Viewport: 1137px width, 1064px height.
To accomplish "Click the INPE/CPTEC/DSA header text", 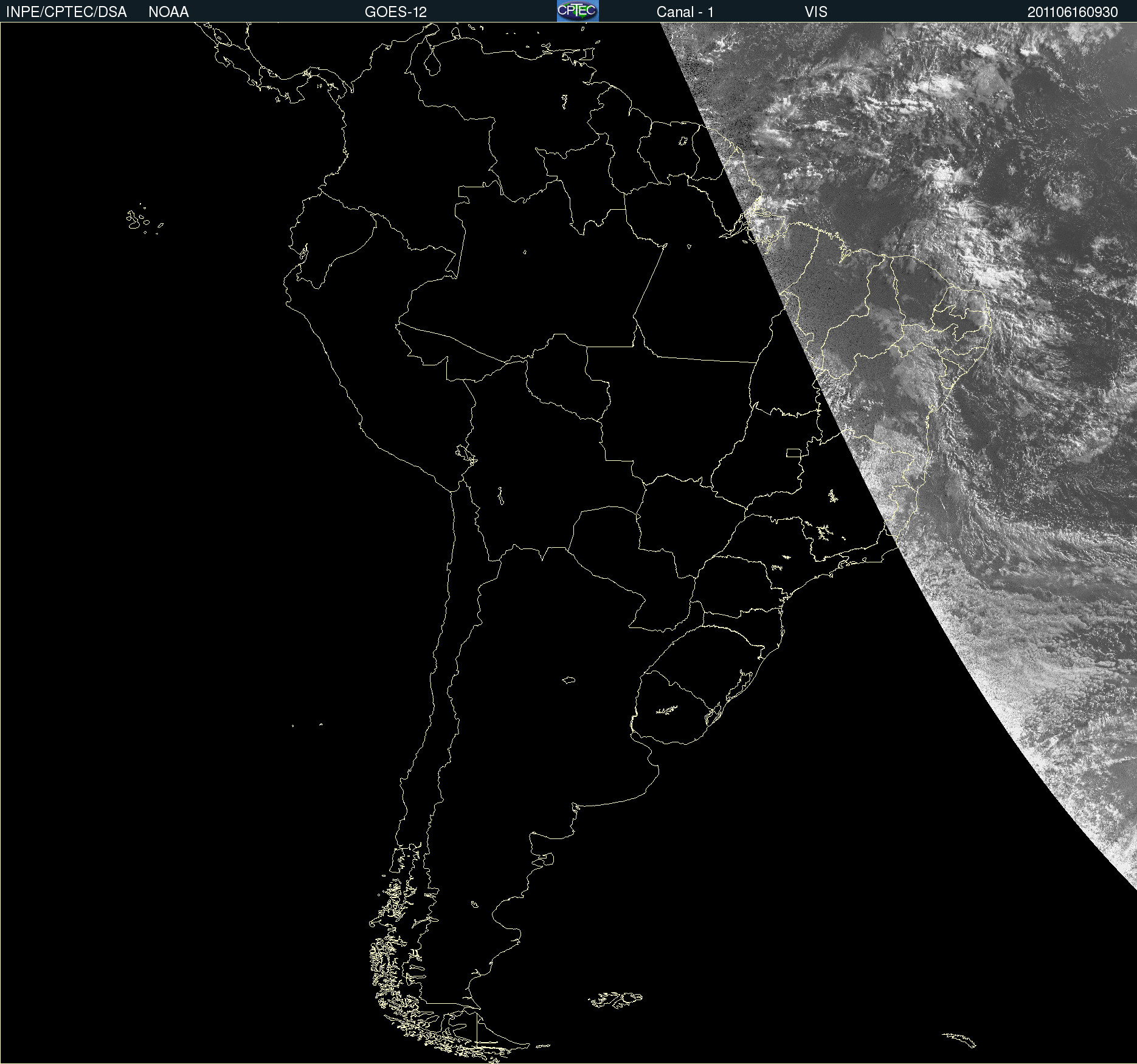I will coord(66,12).
